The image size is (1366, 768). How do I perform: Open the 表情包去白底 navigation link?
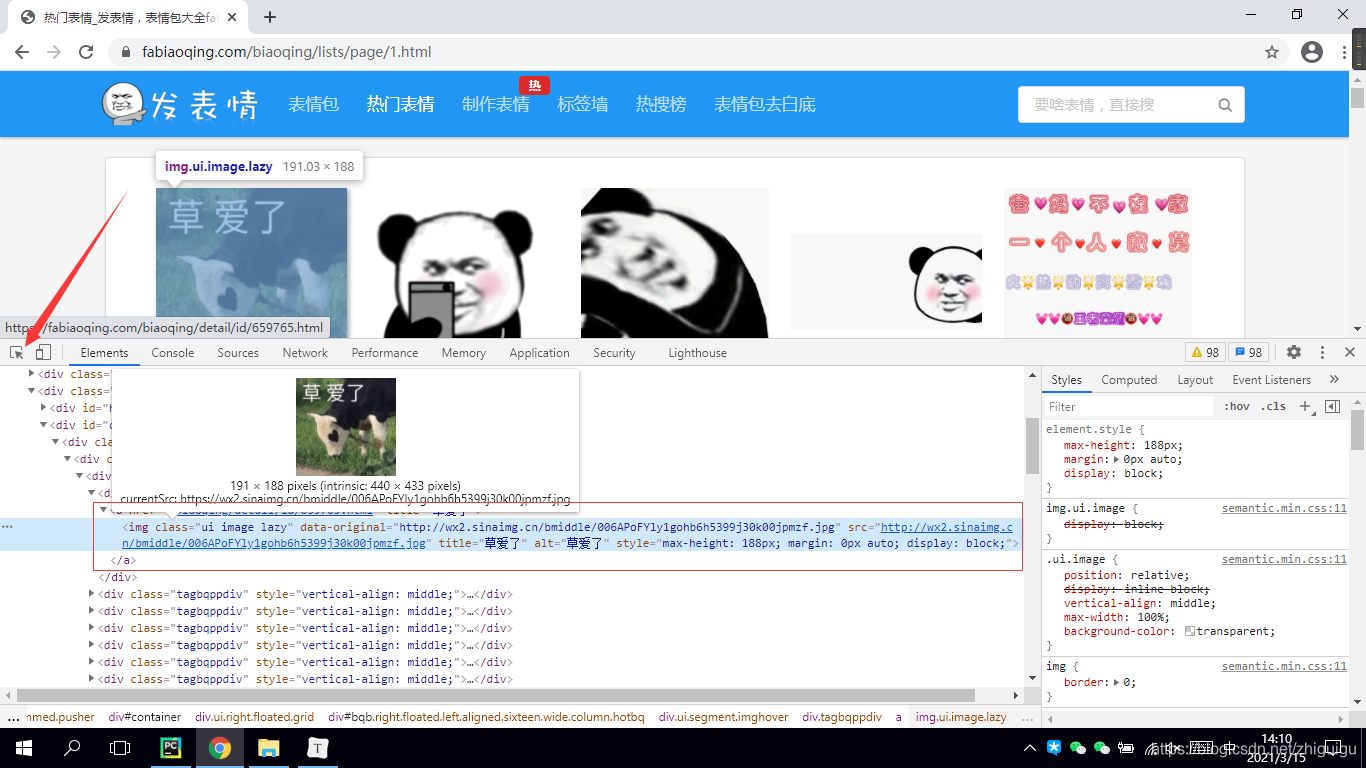[x=765, y=104]
